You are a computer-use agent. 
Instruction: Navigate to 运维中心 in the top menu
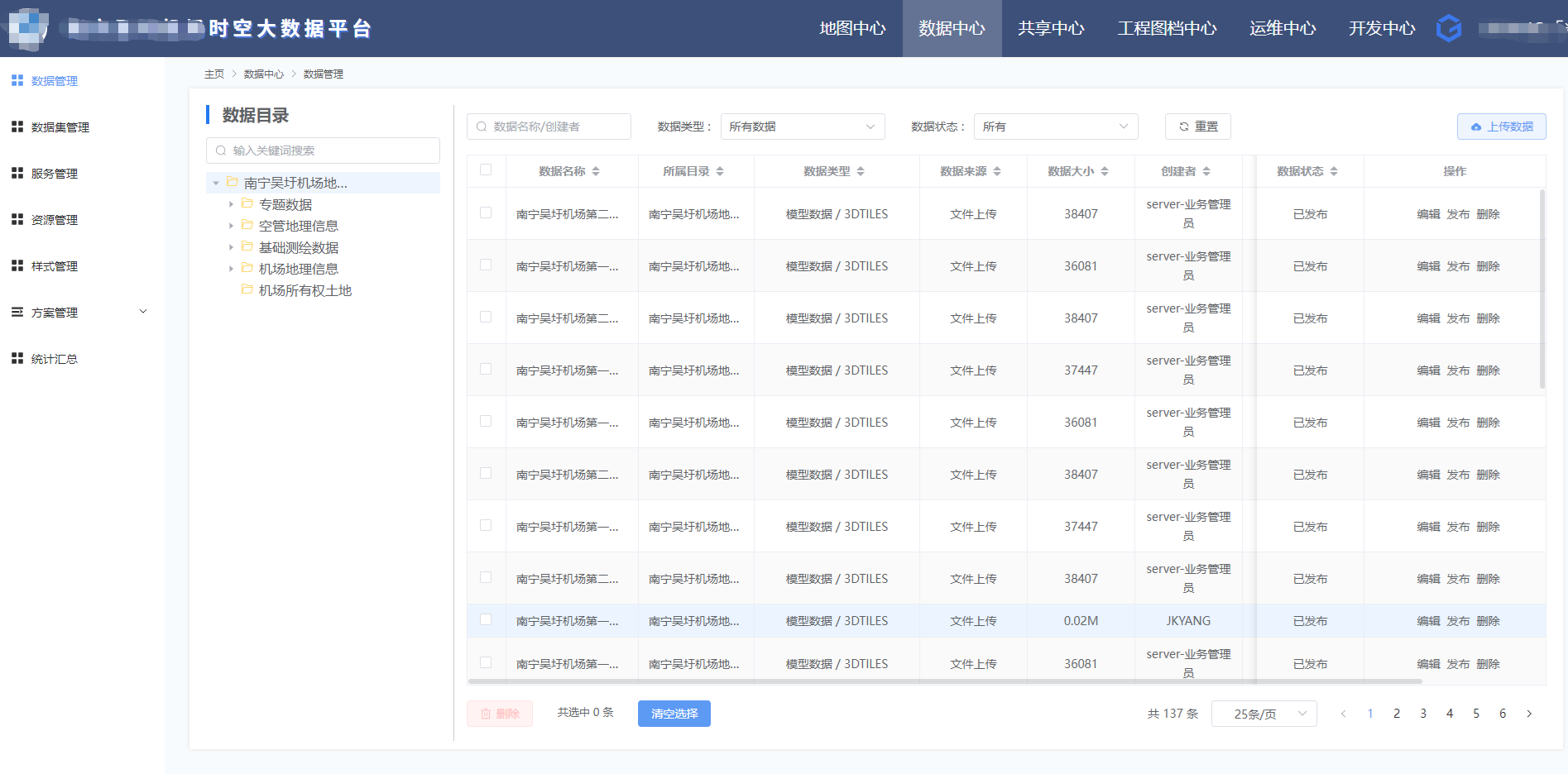(x=1282, y=28)
